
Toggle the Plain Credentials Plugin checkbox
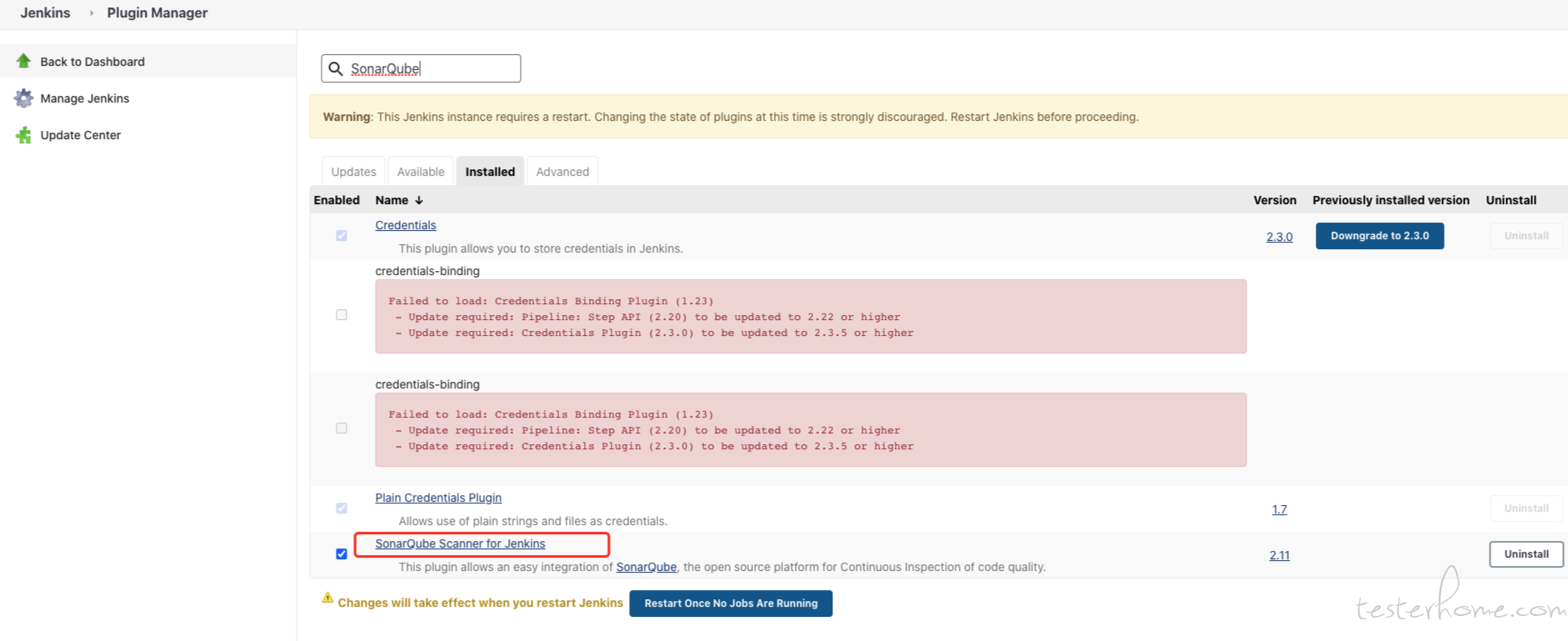(342, 508)
